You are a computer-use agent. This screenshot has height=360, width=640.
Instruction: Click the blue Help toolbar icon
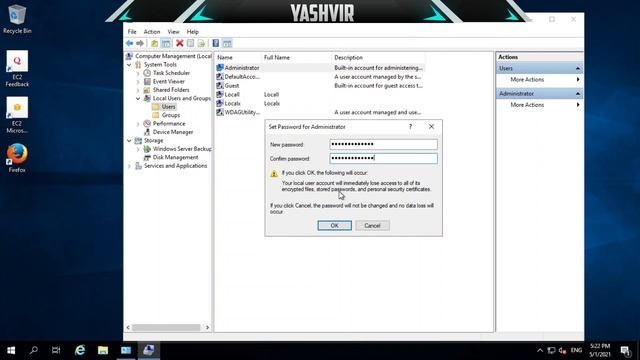tap(216, 43)
